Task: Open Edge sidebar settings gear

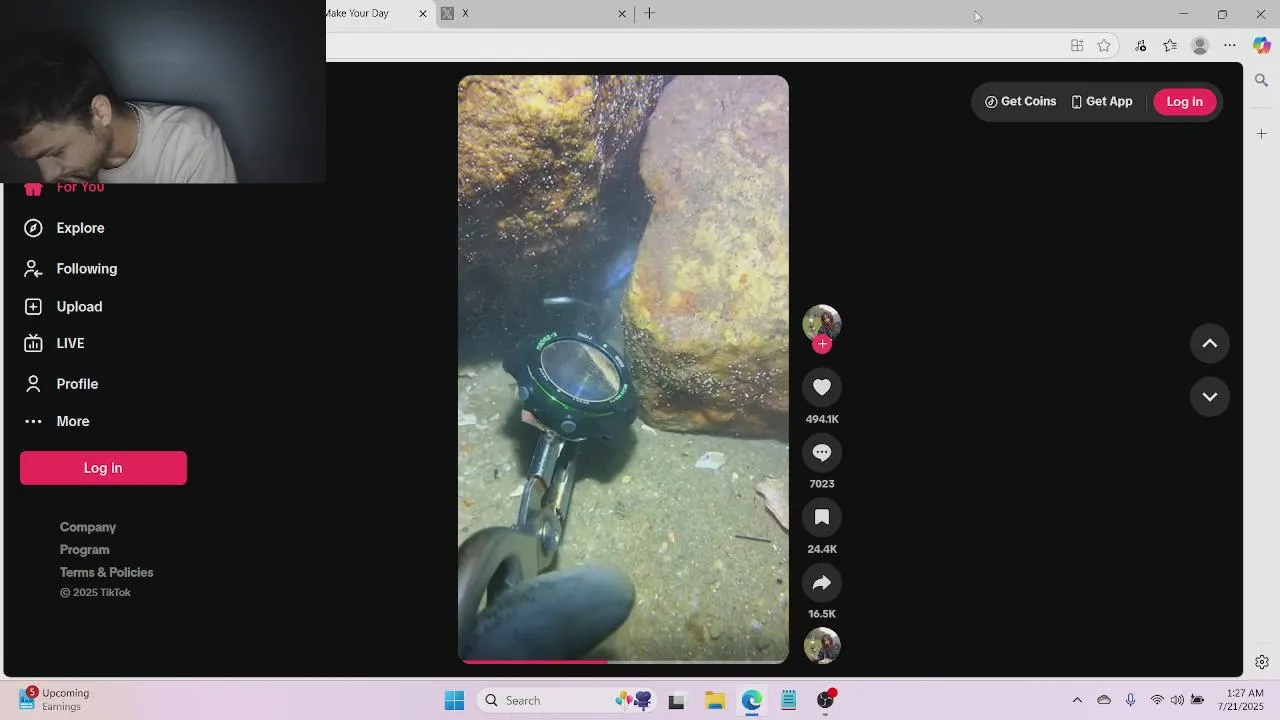Action: [x=1262, y=662]
